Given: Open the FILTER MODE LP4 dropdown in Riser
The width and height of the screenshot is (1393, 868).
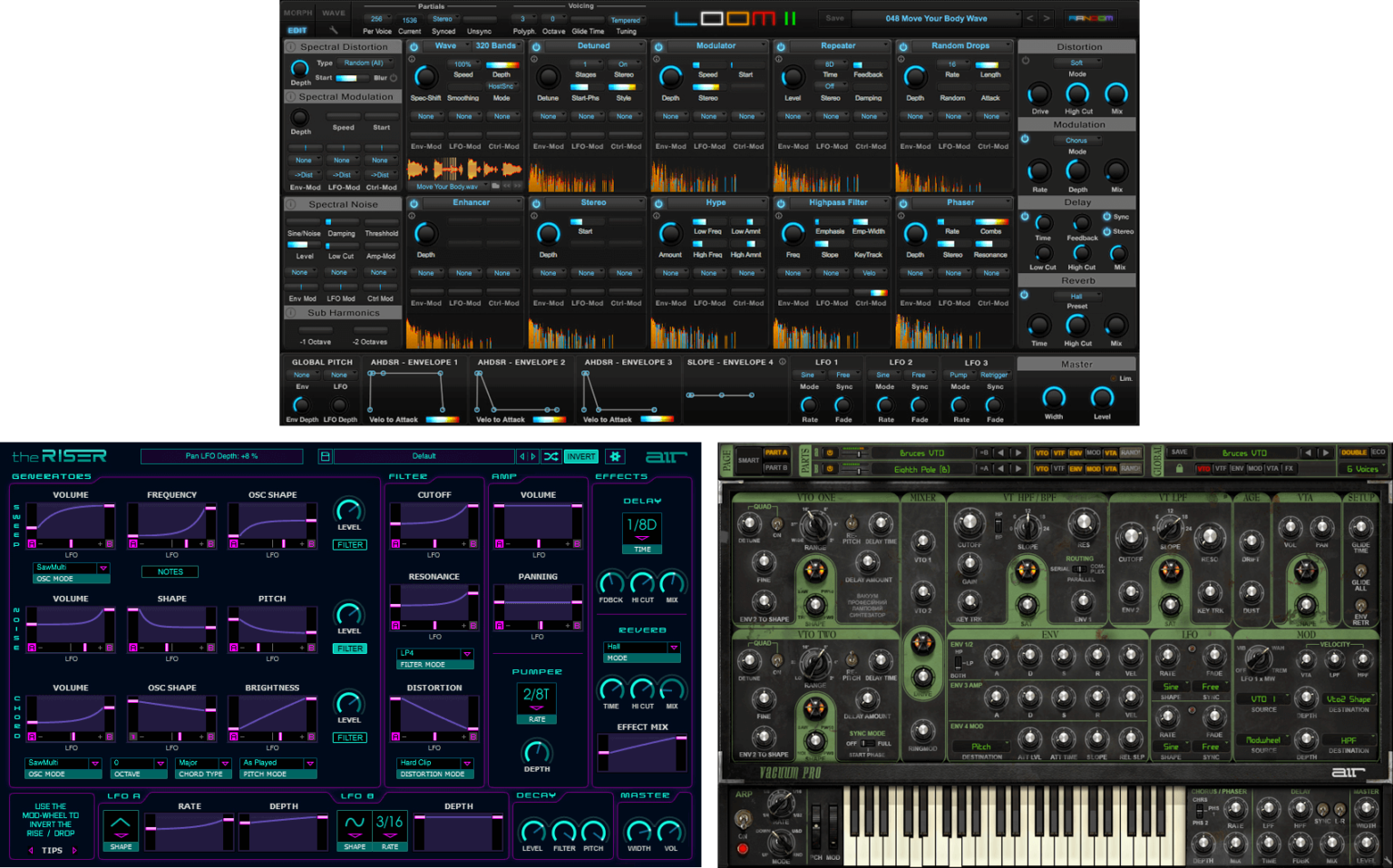Looking at the screenshot, I should pos(435,654).
